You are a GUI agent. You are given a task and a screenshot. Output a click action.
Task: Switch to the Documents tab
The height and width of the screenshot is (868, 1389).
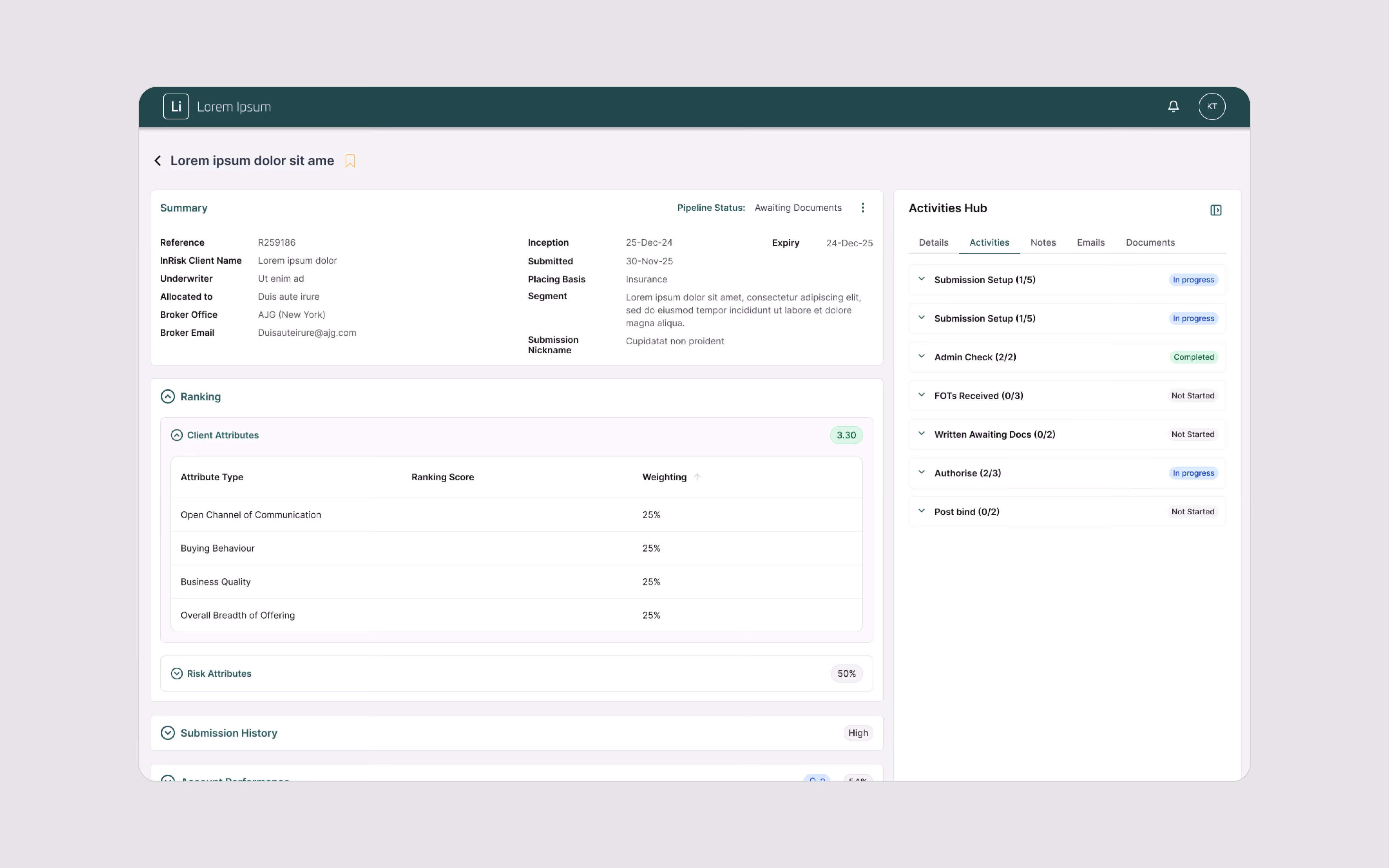[x=1150, y=242]
